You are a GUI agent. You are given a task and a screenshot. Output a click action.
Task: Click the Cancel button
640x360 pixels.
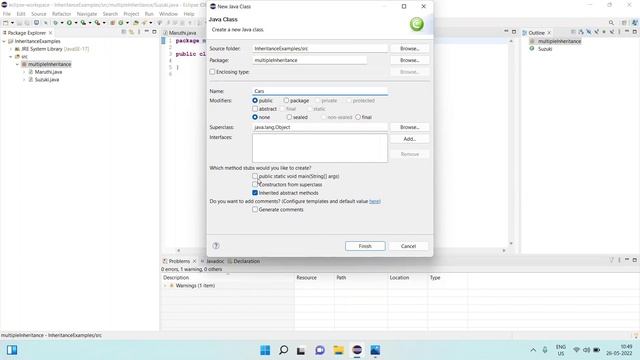pyautogui.click(x=408, y=246)
